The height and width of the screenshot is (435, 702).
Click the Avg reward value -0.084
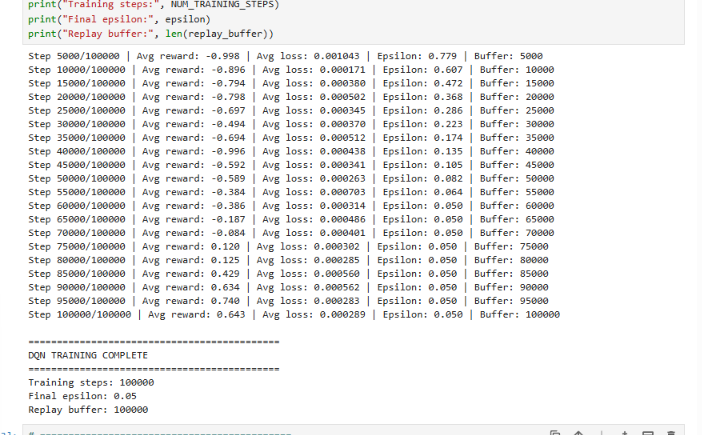click(228, 233)
